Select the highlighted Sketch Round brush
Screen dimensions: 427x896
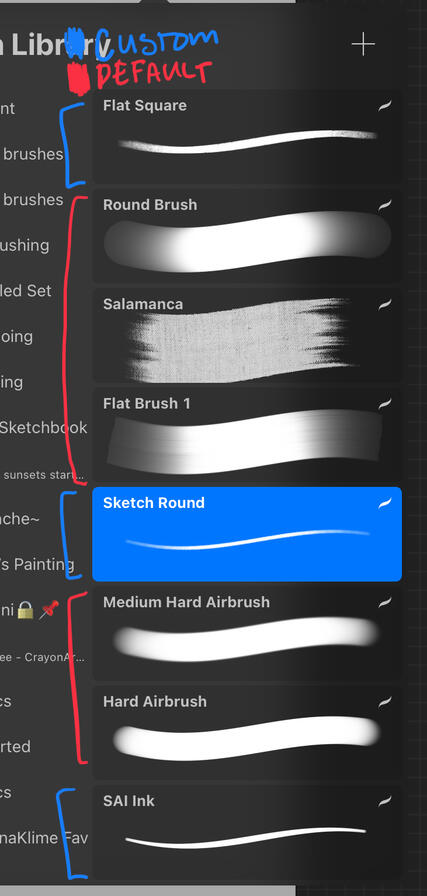(247, 534)
